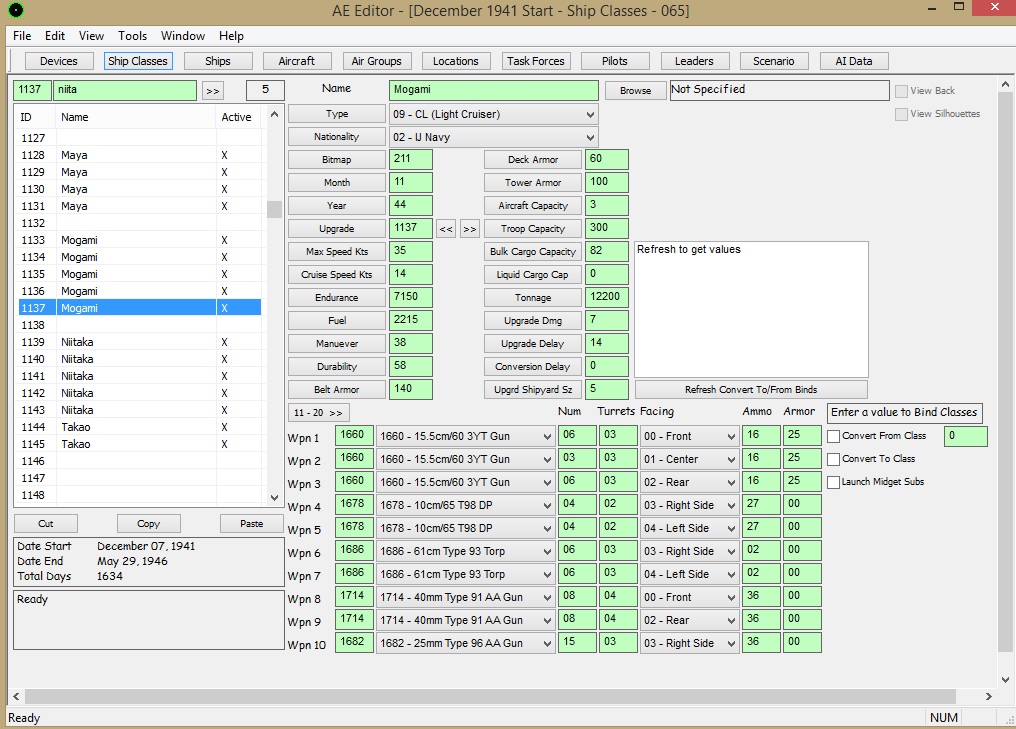Screen dimensions: 1016x729
Task: Open the Type dropdown showing CL Light Cruiser
Action: click(x=493, y=114)
